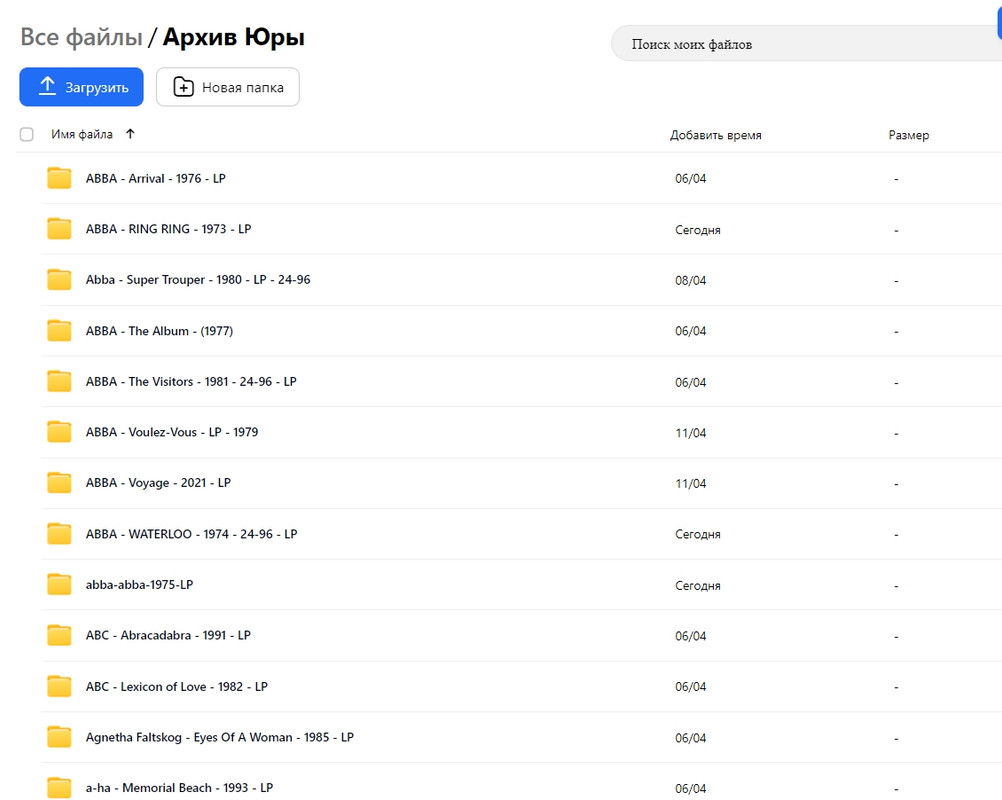This screenshot has height=800, width=1002.
Task: Click Сегодня date in abba-abba-1975-LP row
Action: [x=698, y=585]
